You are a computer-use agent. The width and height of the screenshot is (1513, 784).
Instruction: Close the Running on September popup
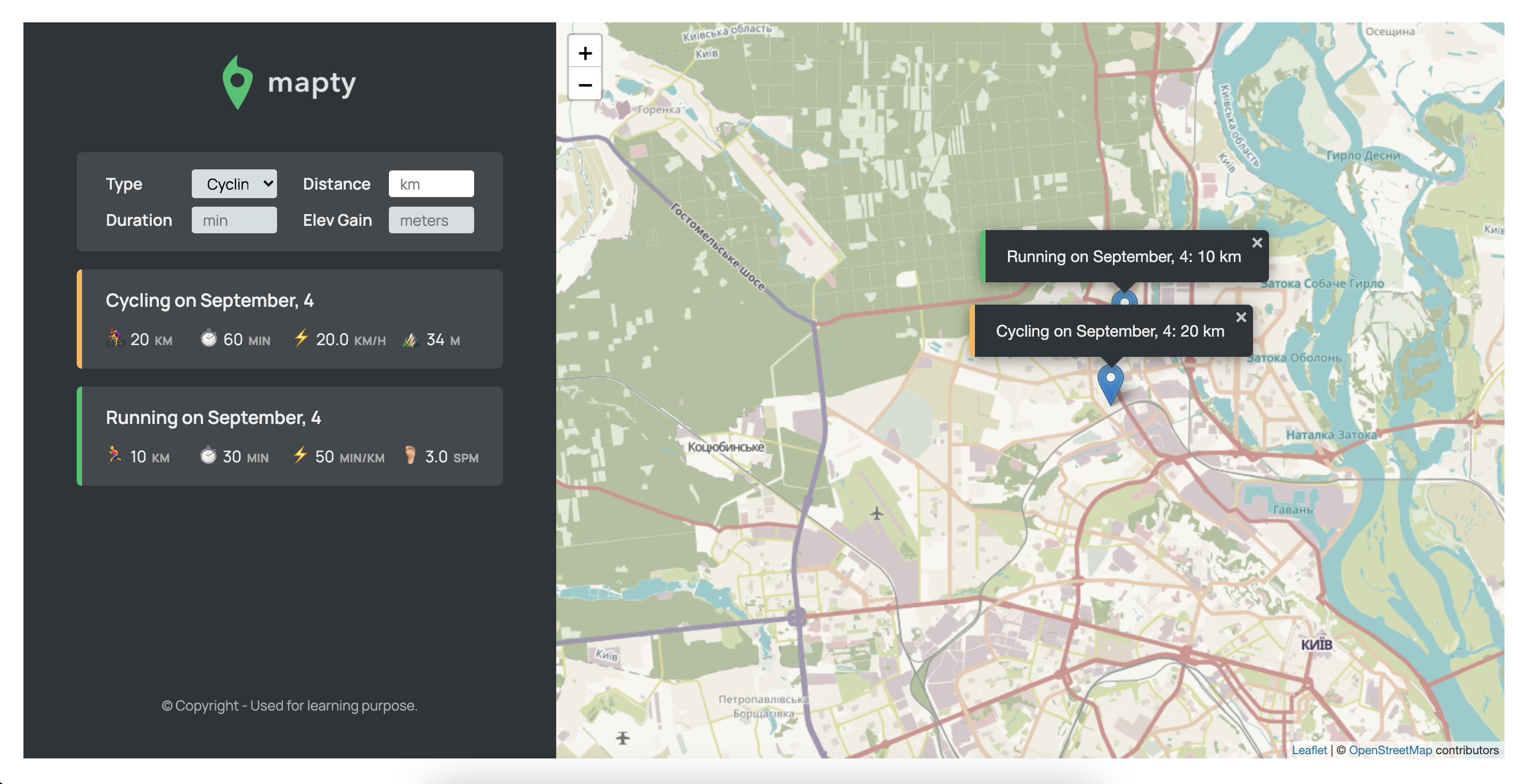(1257, 242)
